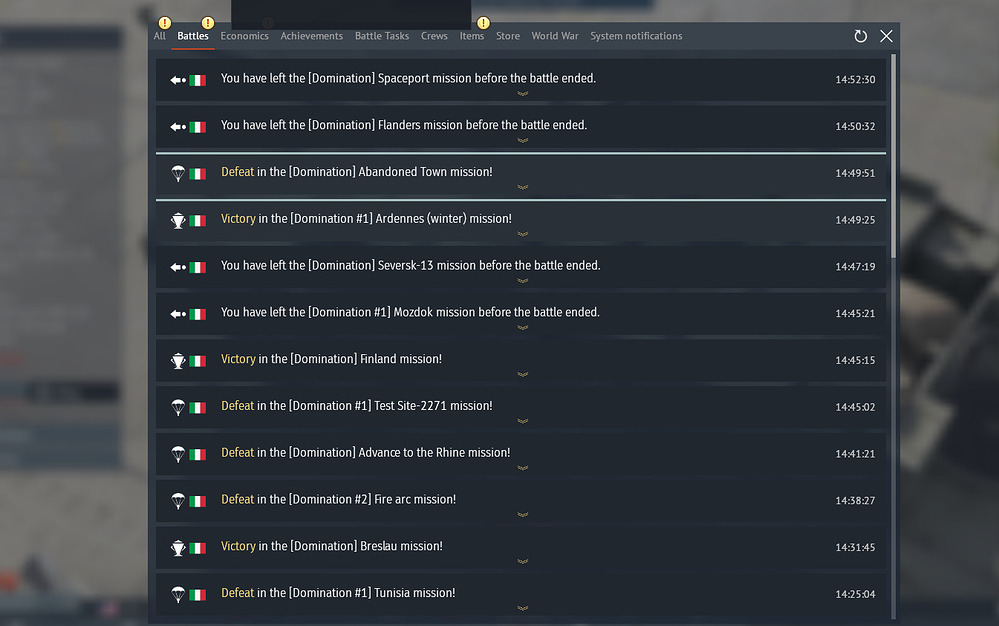The image size is (999, 626).
Task: Expand the Spaceport mission entry chevron
Action: click(522, 94)
